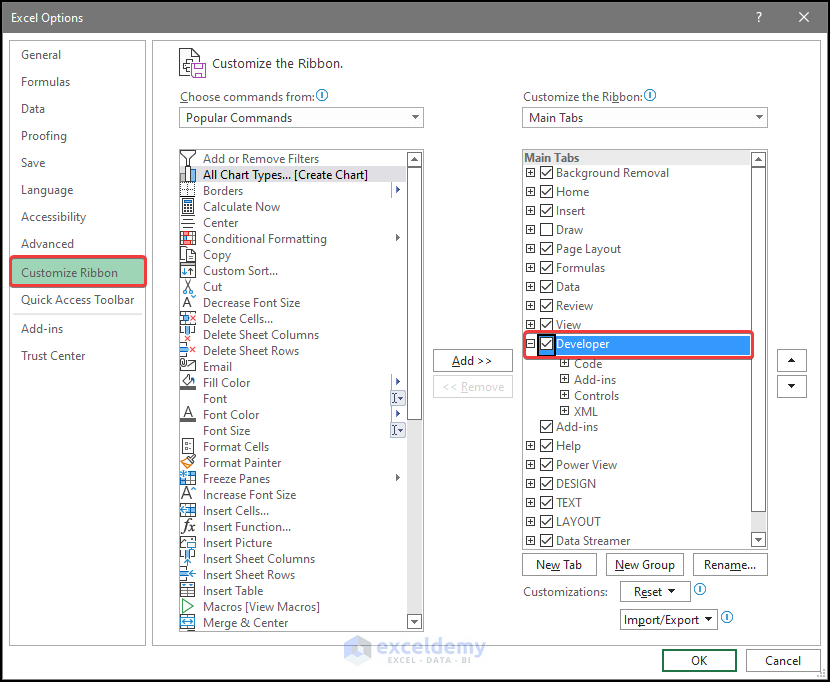Uncheck the Power View checkbox

click(x=546, y=465)
